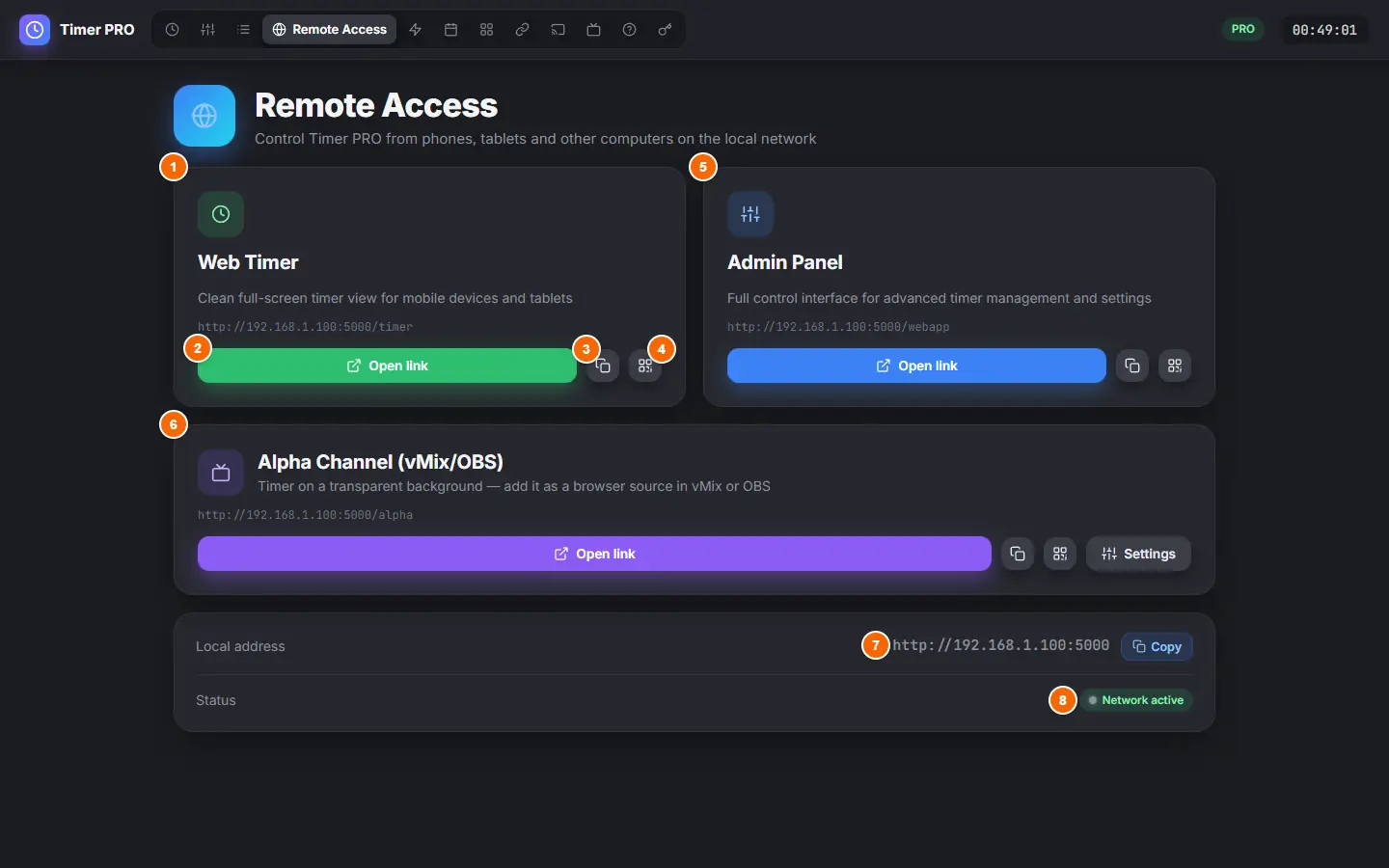Click the Admin Panel webapp URL text
The width and height of the screenshot is (1389, 868).
(838, 327)
